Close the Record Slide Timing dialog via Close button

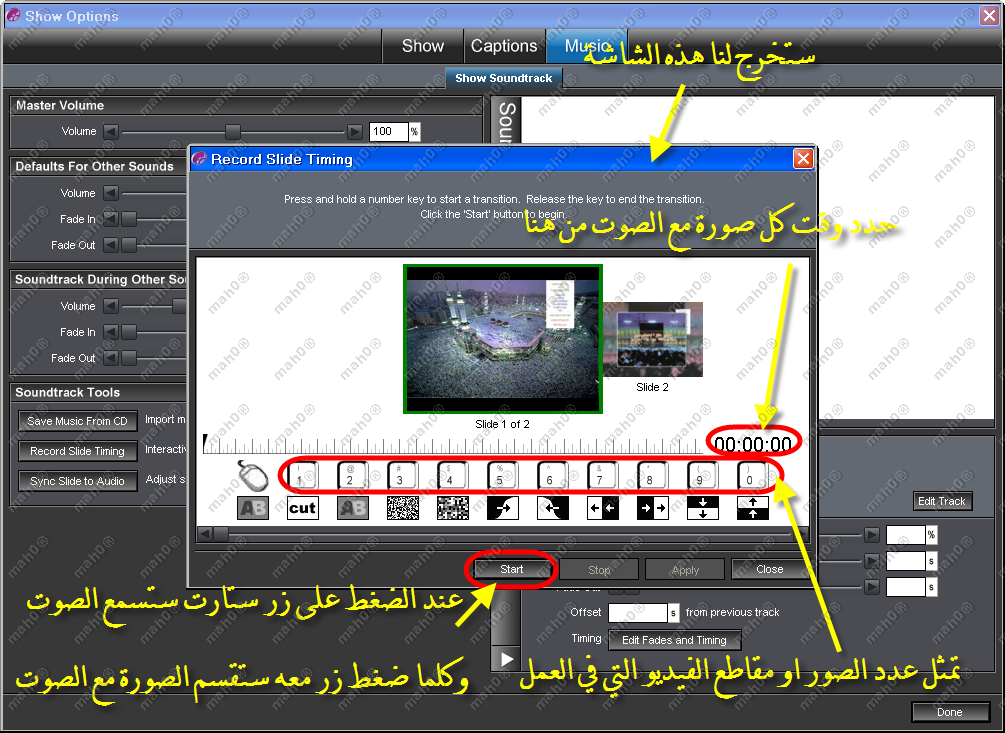point(769,569)
